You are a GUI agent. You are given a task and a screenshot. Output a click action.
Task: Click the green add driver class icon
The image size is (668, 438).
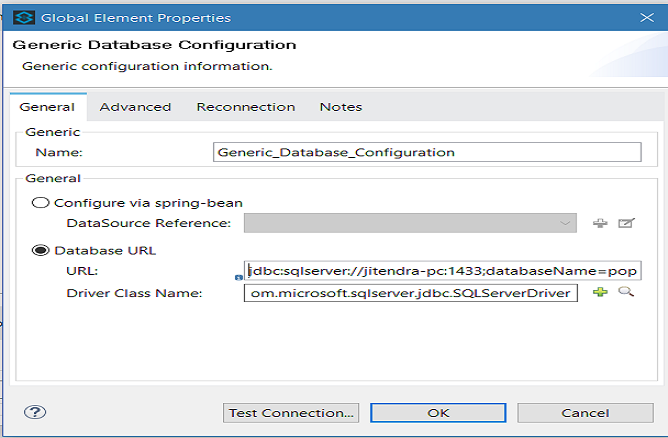point(600,293)
